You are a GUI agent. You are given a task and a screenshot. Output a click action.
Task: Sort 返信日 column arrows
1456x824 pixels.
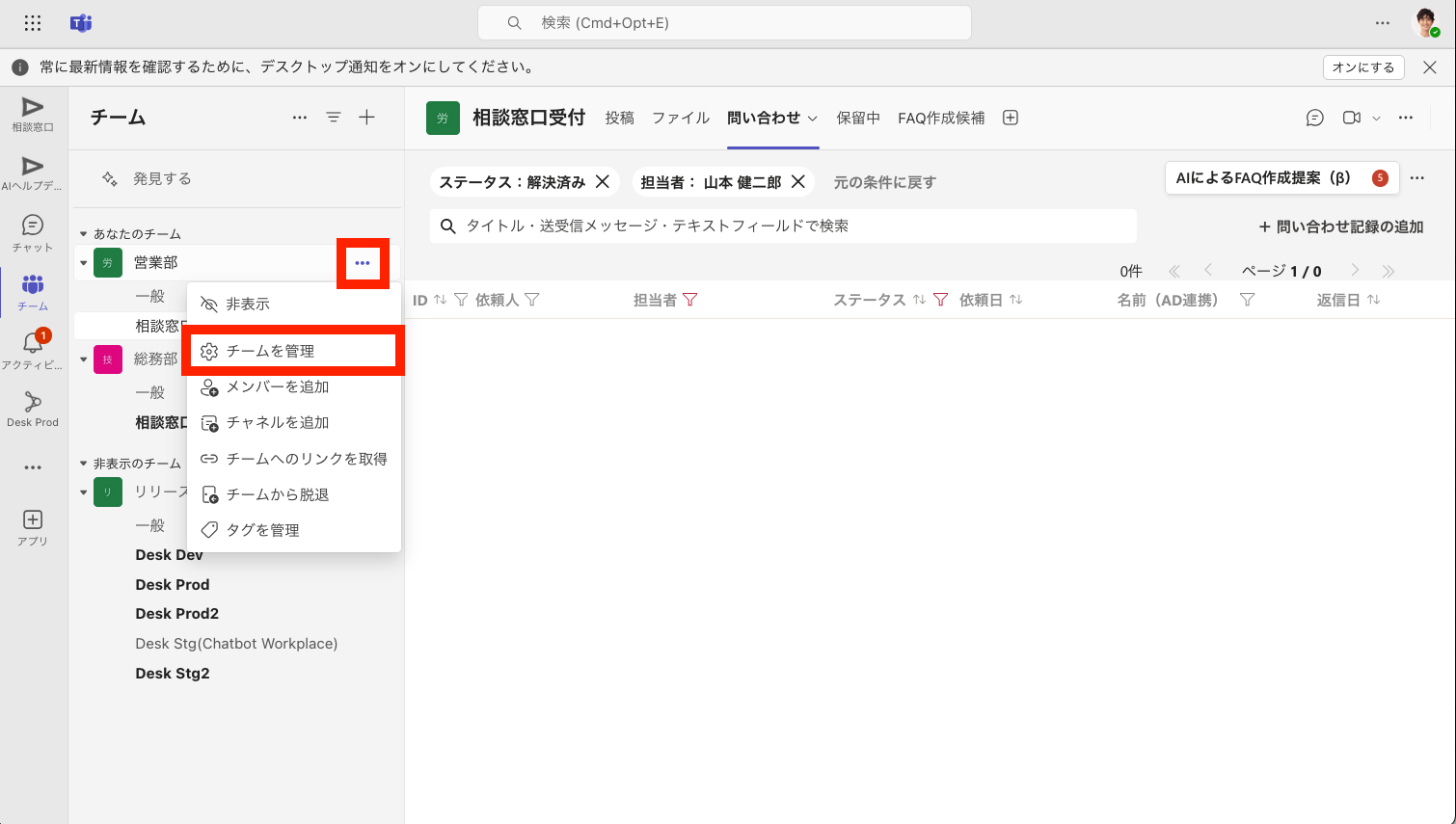(x=1374, y=300)
